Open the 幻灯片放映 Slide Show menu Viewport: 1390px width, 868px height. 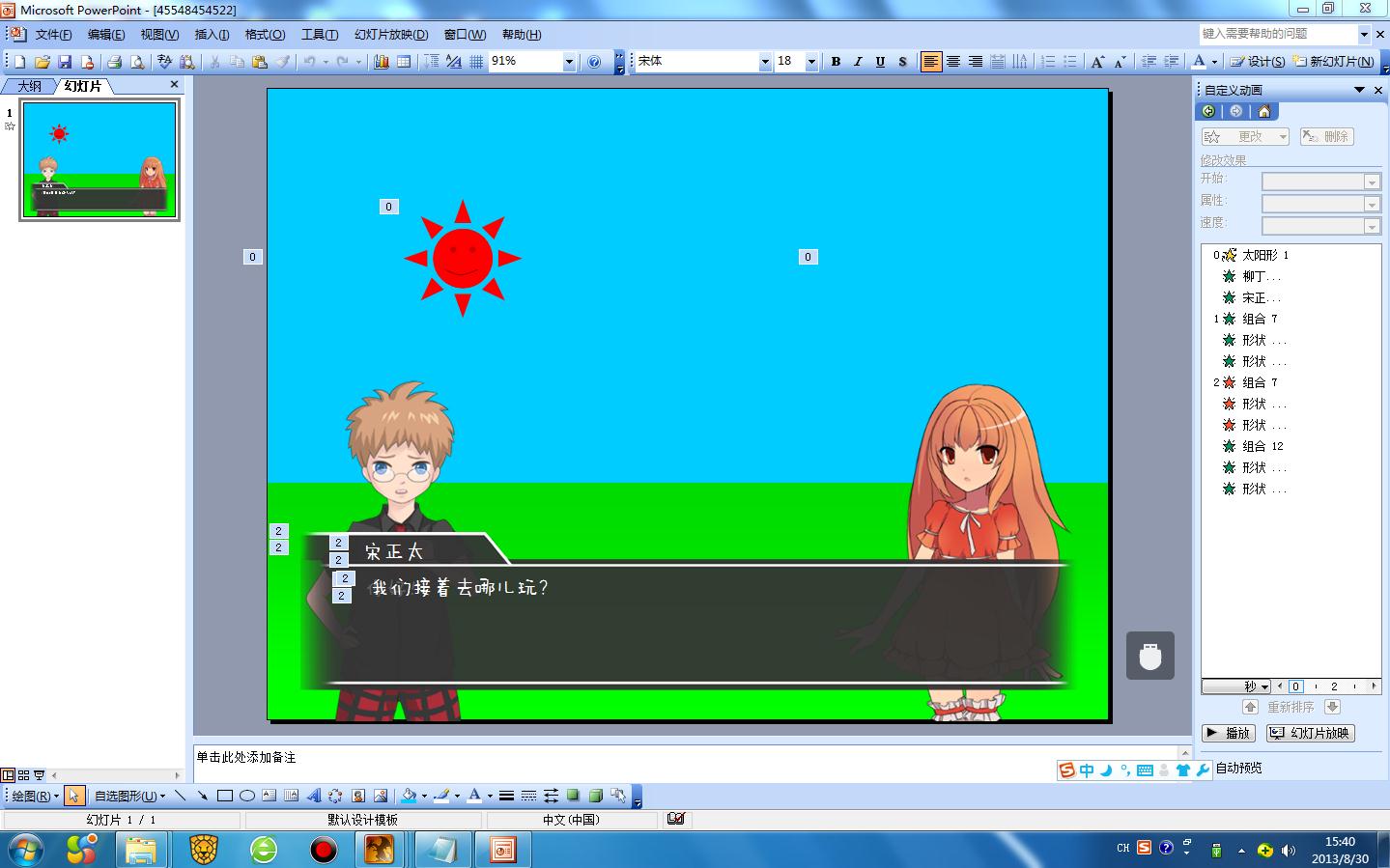pos(391,35)
